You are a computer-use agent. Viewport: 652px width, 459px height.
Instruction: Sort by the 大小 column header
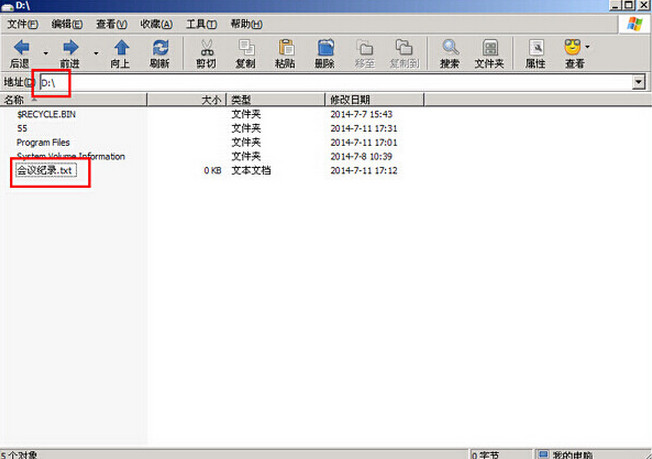point(186,100)
